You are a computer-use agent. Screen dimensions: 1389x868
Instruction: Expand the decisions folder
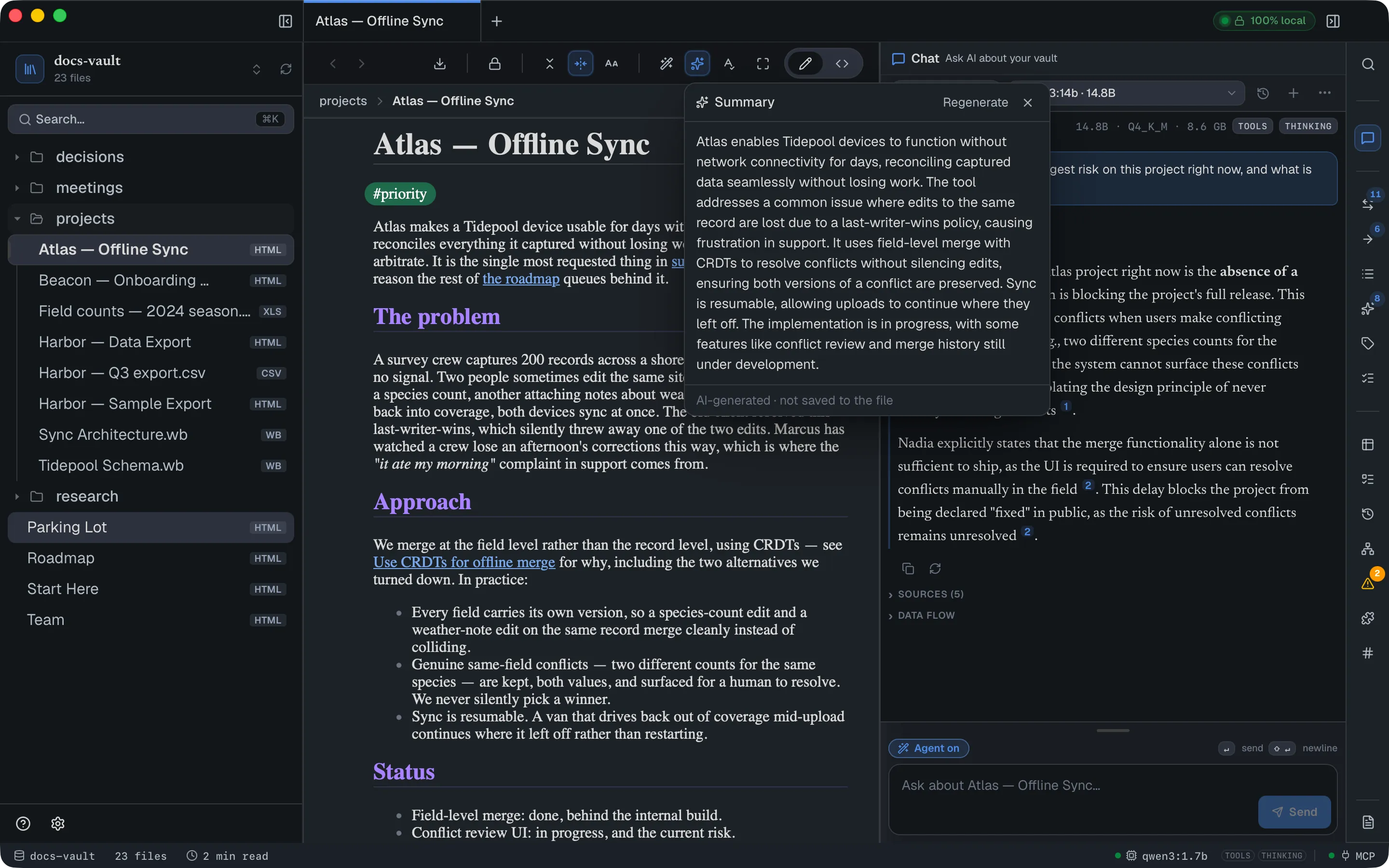151,157
